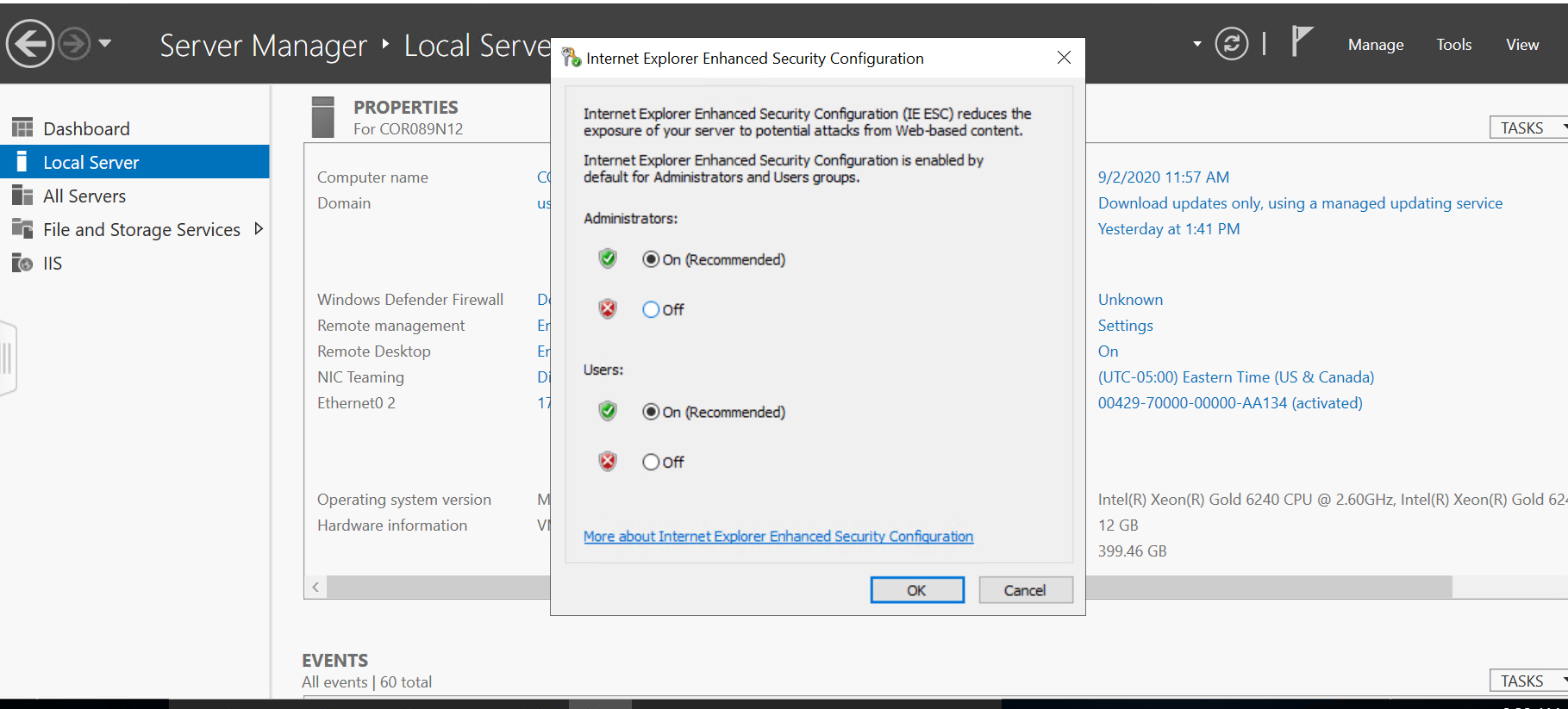Open the View menu
Screen dimensions: 1568x709
pyautogui.click(x=1522, y=45)
